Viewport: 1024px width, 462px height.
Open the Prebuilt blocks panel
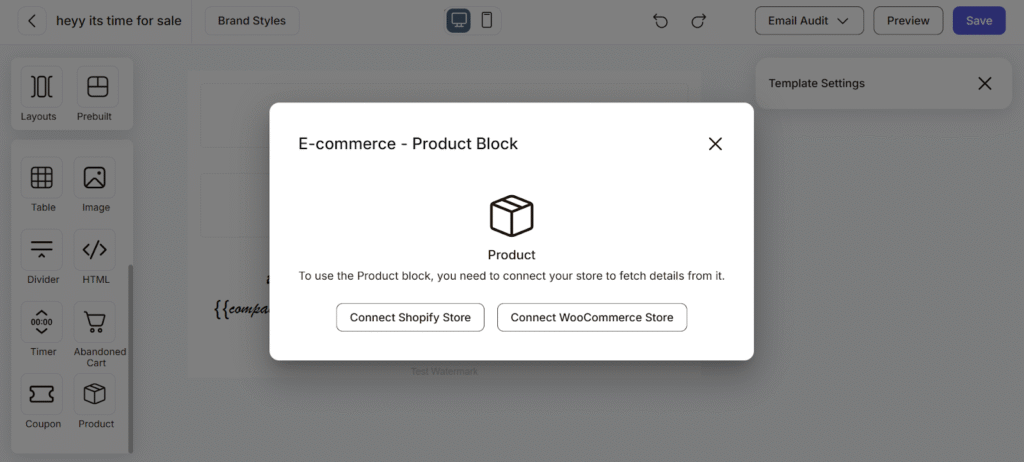(98, 86)
